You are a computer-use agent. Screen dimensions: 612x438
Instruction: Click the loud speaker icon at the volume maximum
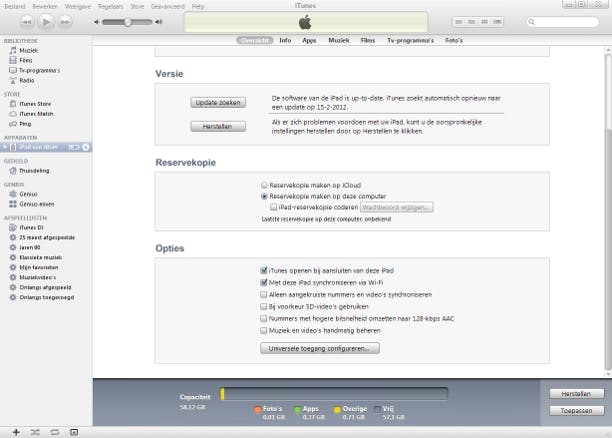[158, 22]
